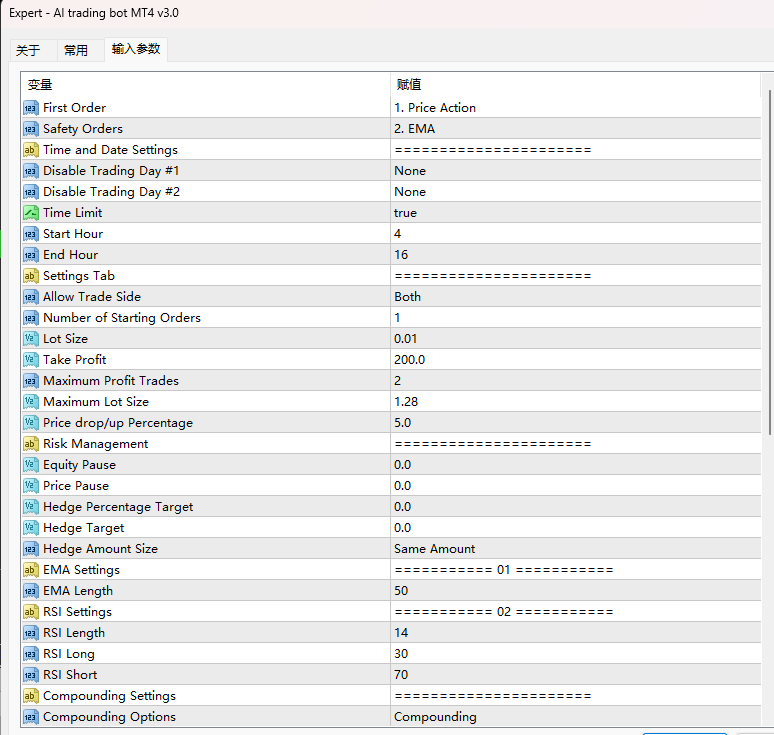The width and height of the screenshot is (774, 735).
Task: Edit the Number of Starting Orders value 1
Action: coord(576,318)
